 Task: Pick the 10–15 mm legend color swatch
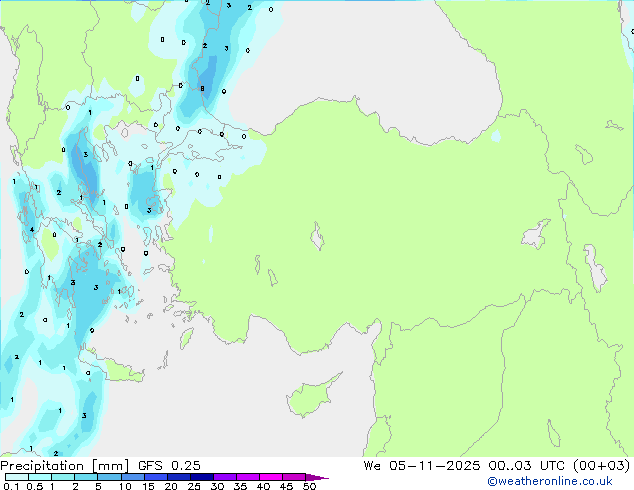coord(133,477)
